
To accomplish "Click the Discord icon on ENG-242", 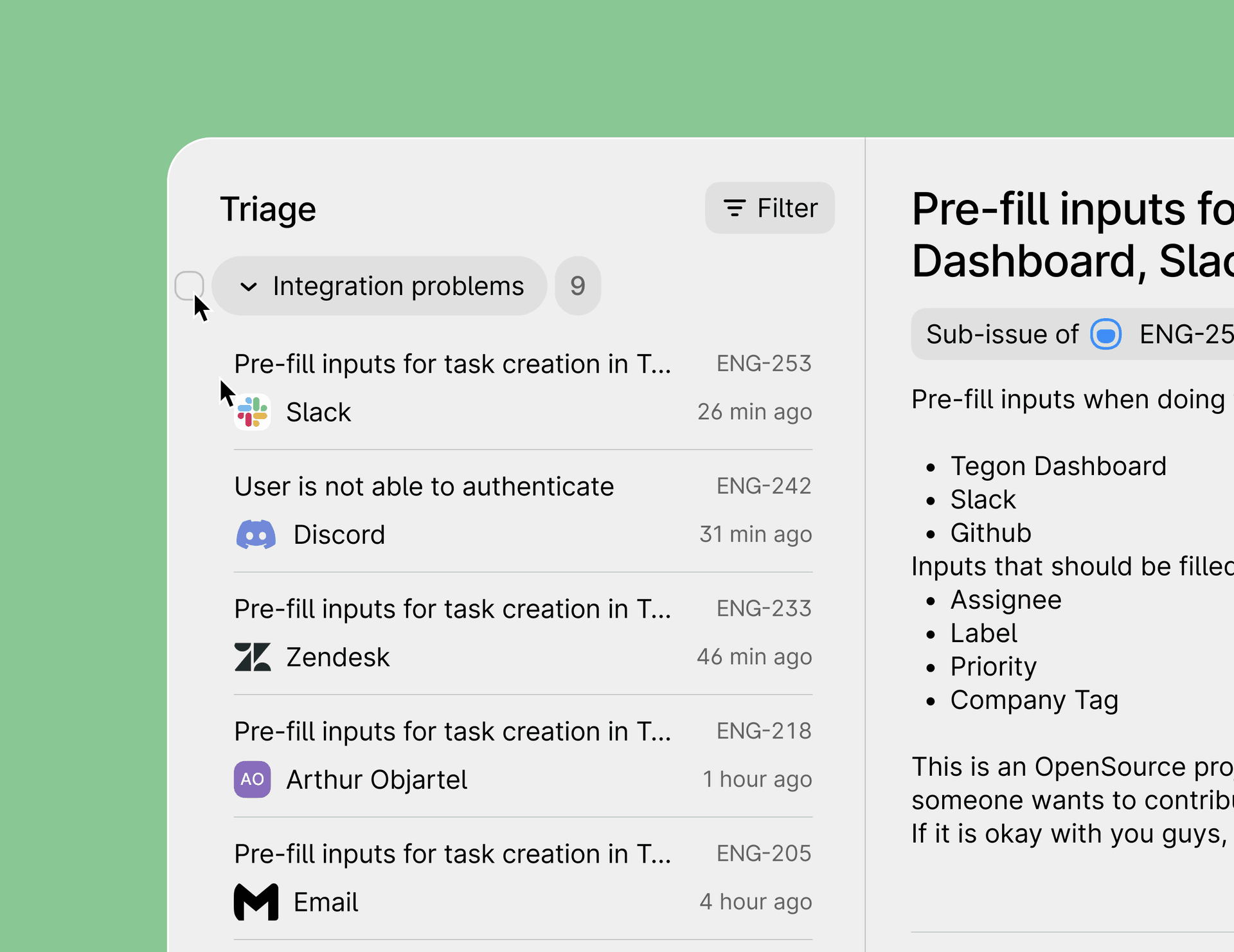I will pyautogui.click(x=256, y=534).
